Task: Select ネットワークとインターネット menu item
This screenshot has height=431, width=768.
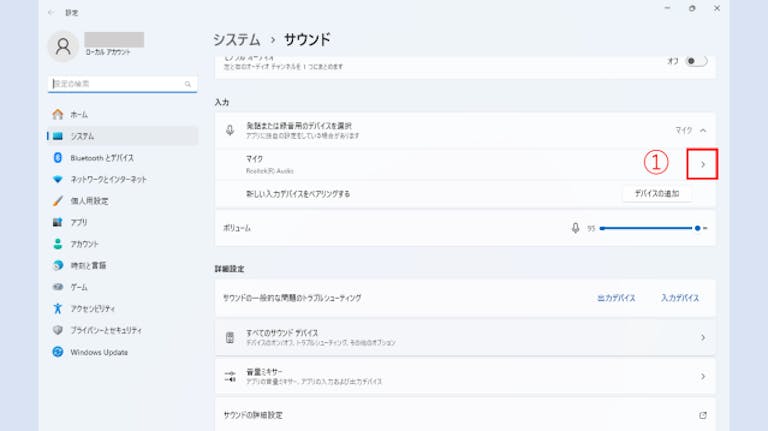Action: click(x=122, y=179)
